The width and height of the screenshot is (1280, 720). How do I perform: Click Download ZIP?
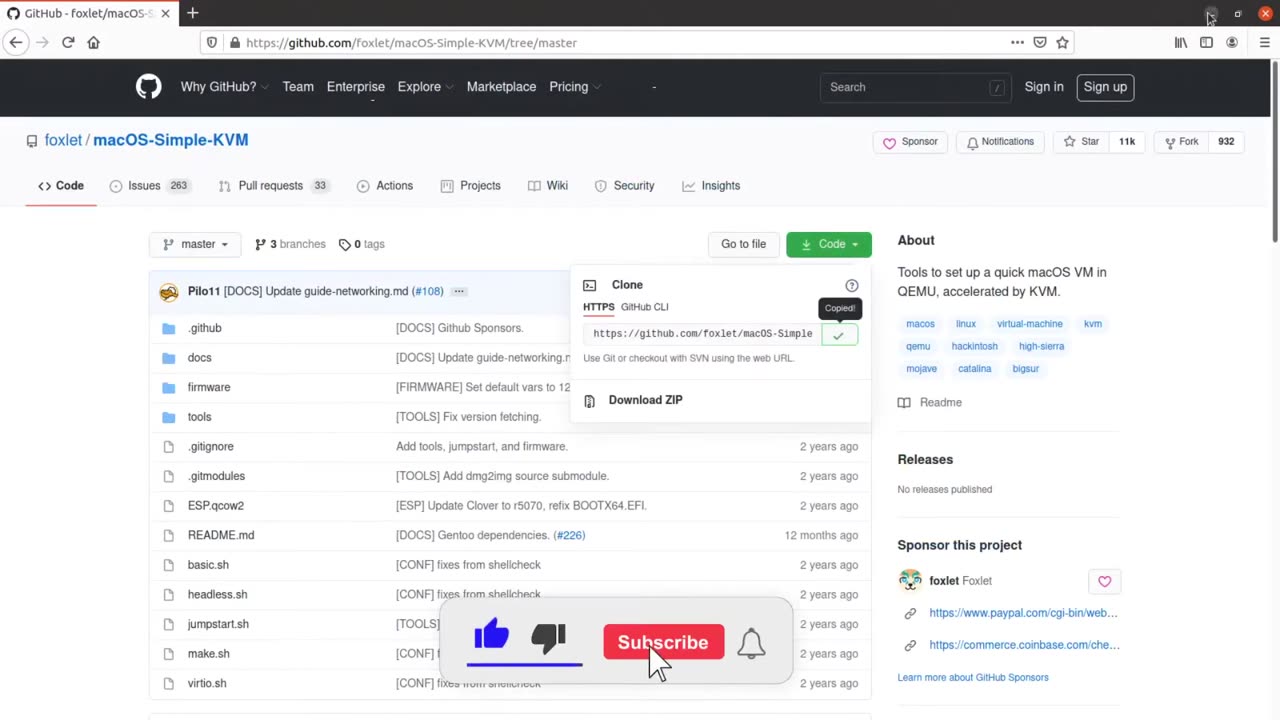645,400
